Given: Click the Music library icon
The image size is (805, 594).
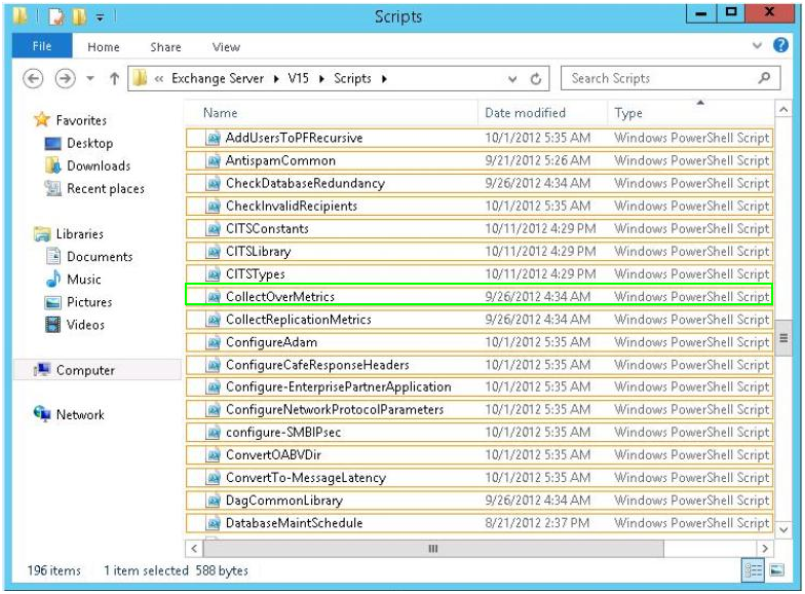Looking at the screenshot, I should tap(53, 279).
